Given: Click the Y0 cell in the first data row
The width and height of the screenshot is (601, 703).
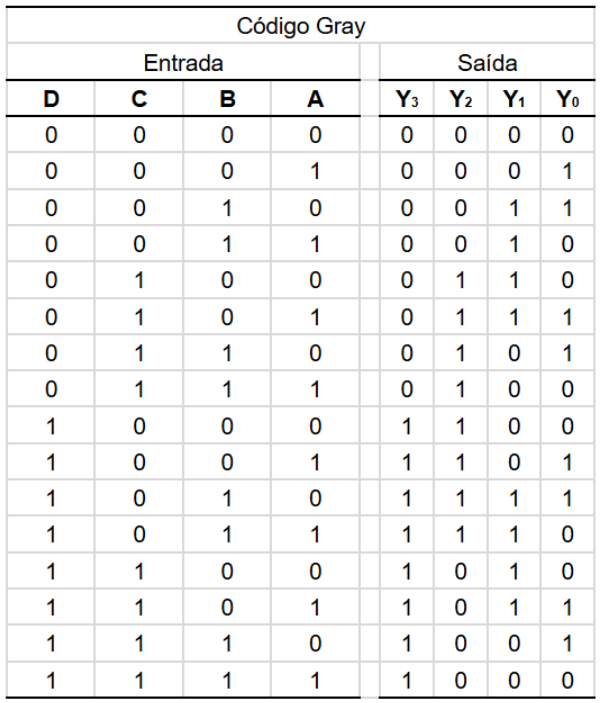Looking at the screenshot, I should tap(567, 135).
